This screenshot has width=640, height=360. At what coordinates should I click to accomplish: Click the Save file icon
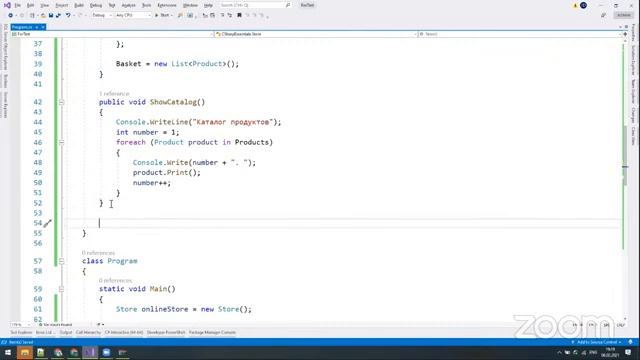point(51,15)
